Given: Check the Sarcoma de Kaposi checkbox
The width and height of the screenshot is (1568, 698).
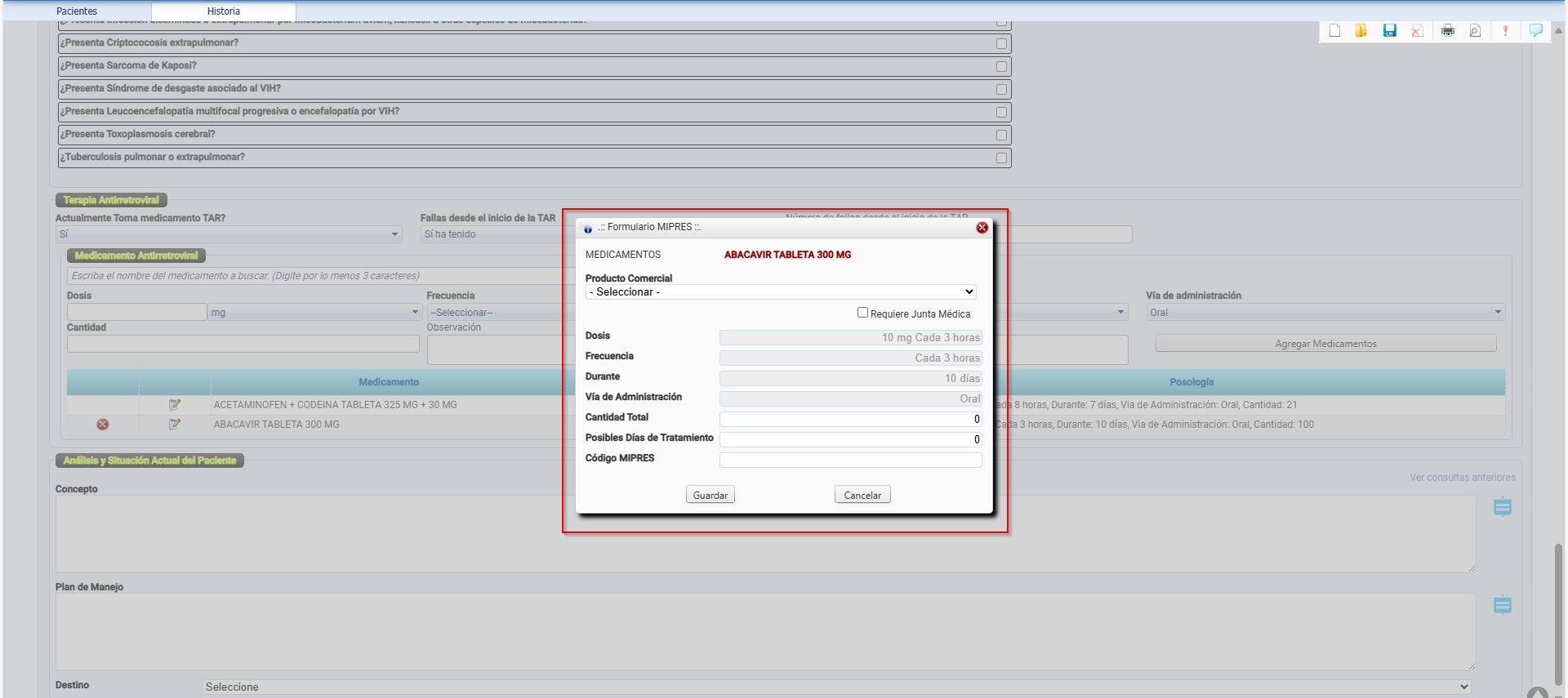Looking at the screenshot, I should click(1001, 66).
